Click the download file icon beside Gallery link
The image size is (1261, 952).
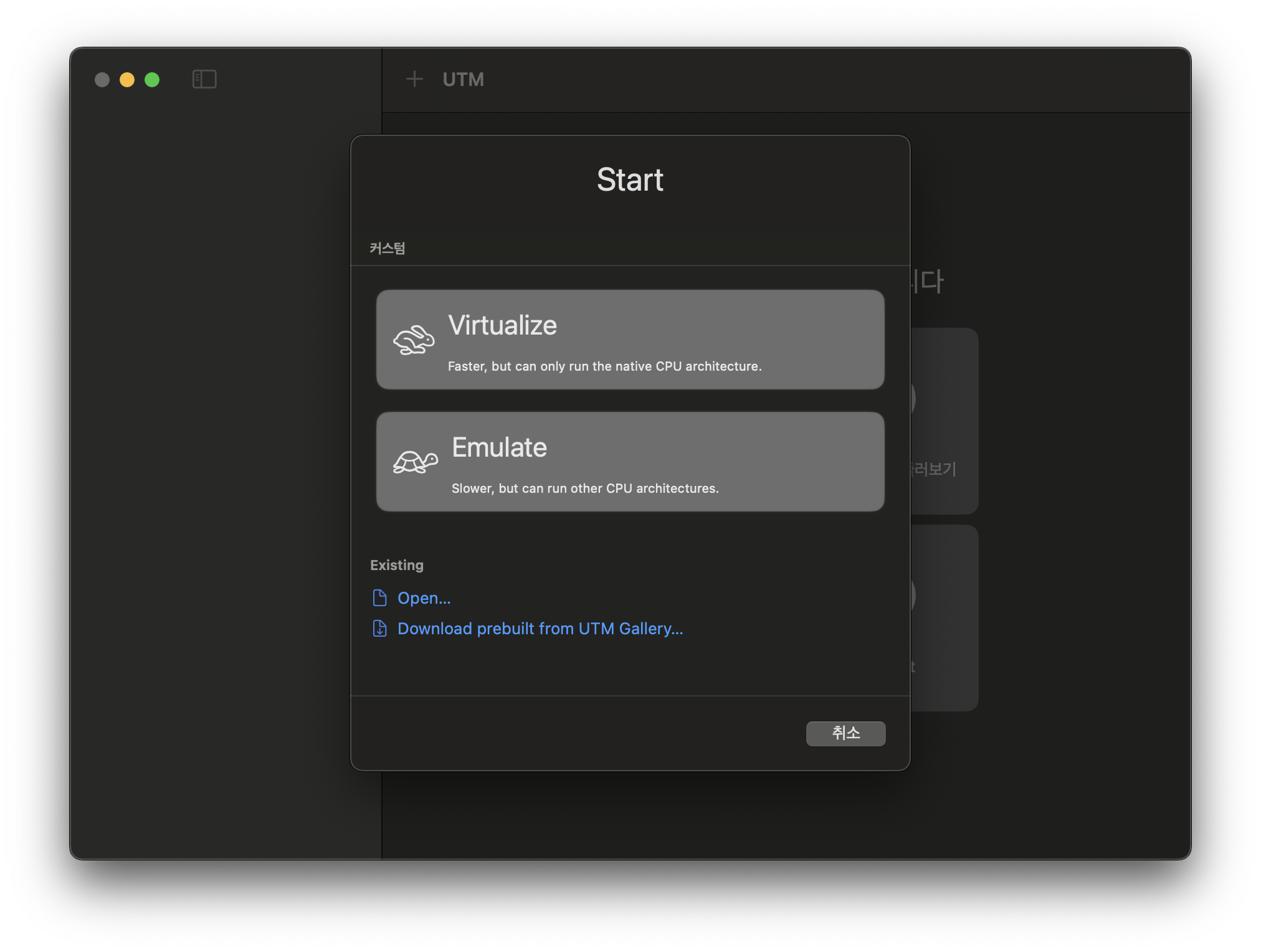click(379, 629)
